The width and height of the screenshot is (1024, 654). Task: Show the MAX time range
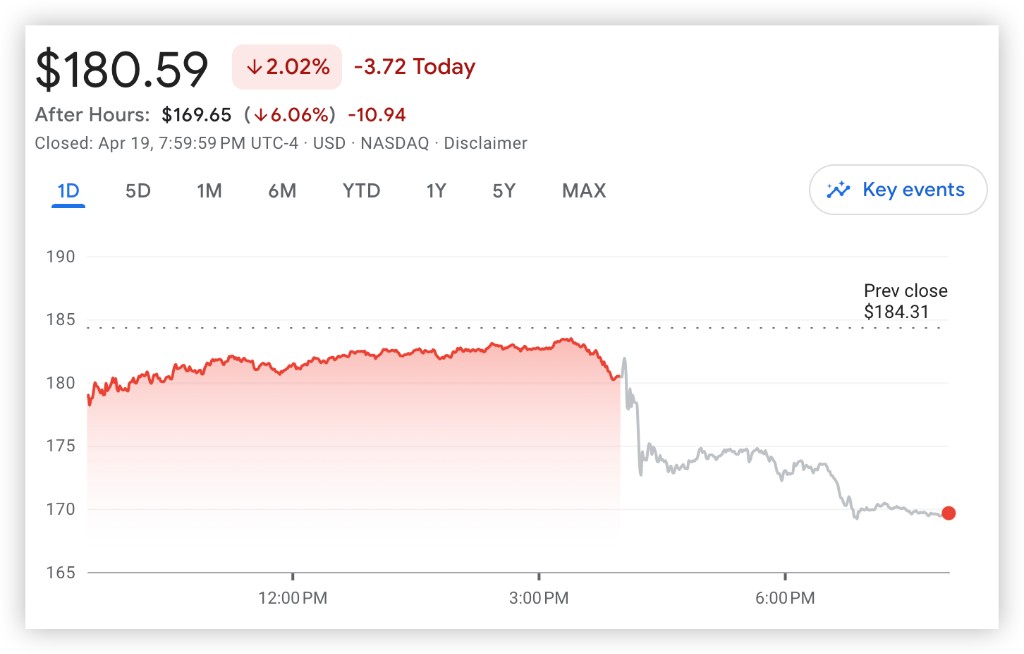click(x=584, y=190)
